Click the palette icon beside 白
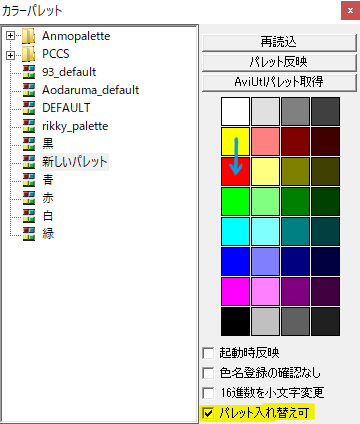This screenshot has height=424, width=360. 29,216
